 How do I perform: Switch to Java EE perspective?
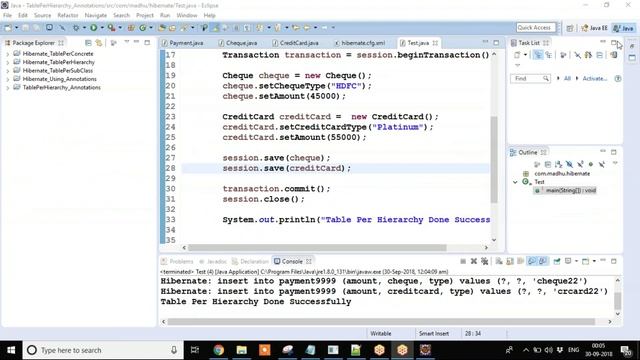594,28
